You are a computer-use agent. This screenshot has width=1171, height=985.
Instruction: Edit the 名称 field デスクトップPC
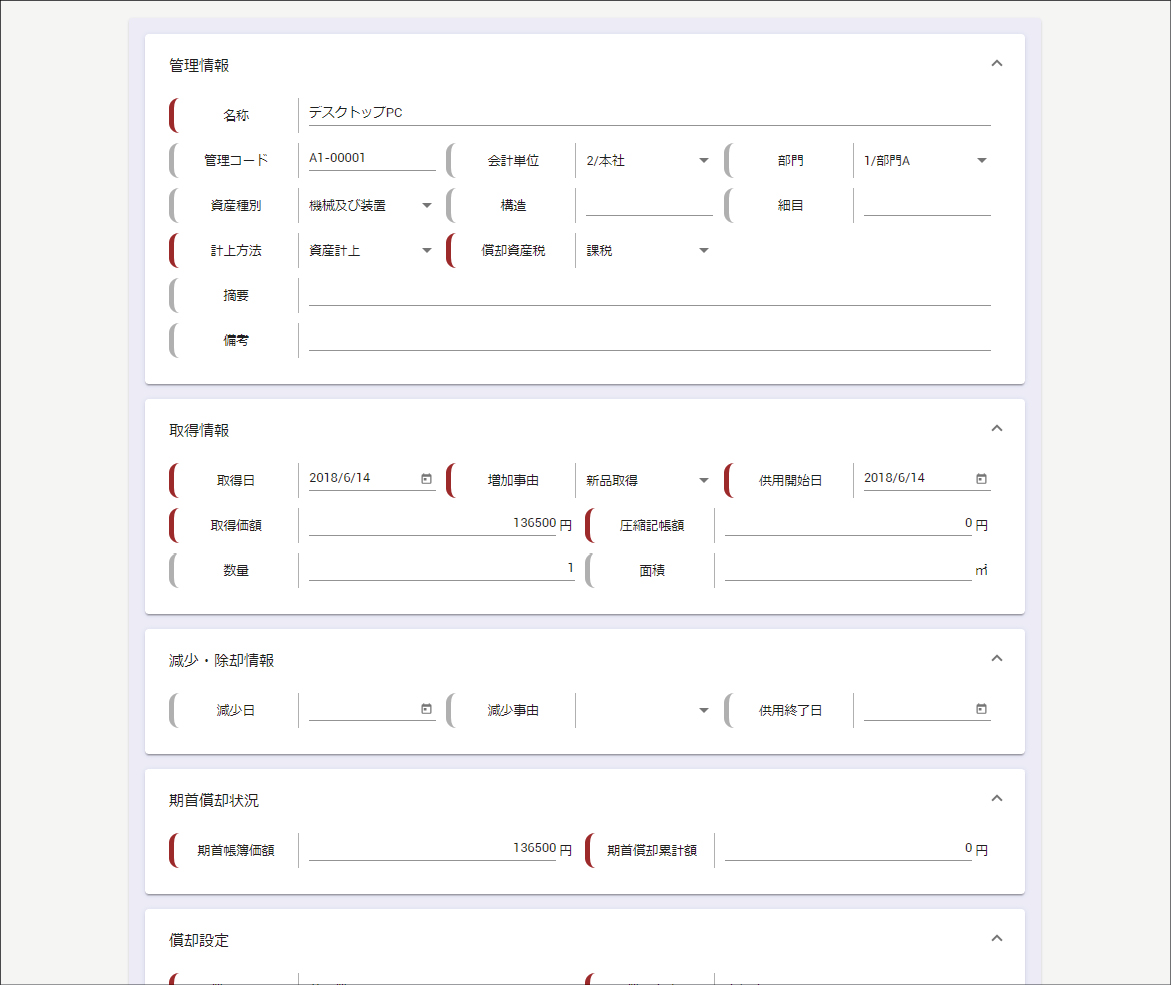(650, 113)
